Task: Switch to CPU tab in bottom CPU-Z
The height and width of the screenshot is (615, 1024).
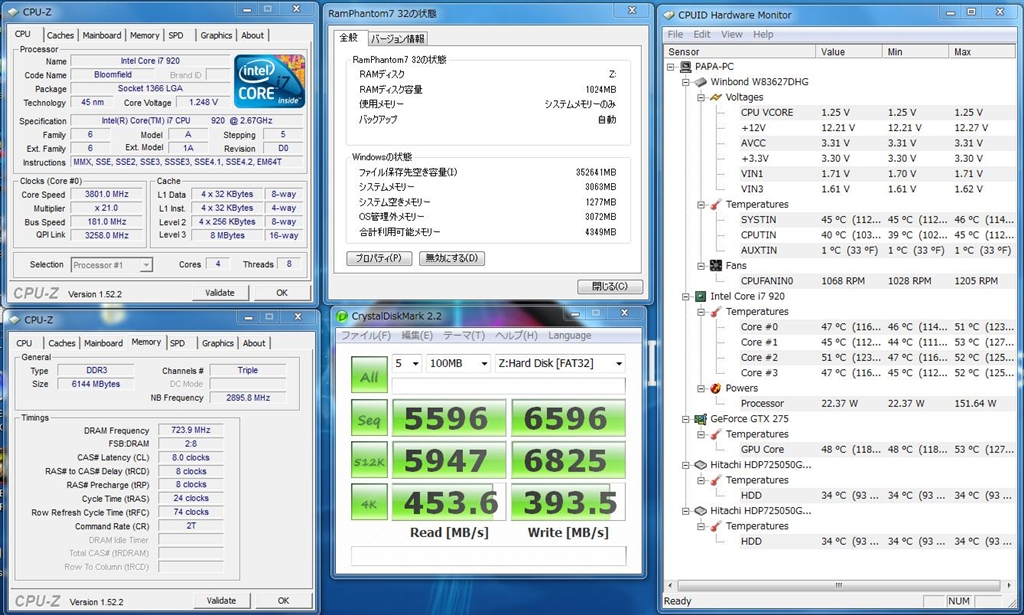Action: (x=24, y=343)
